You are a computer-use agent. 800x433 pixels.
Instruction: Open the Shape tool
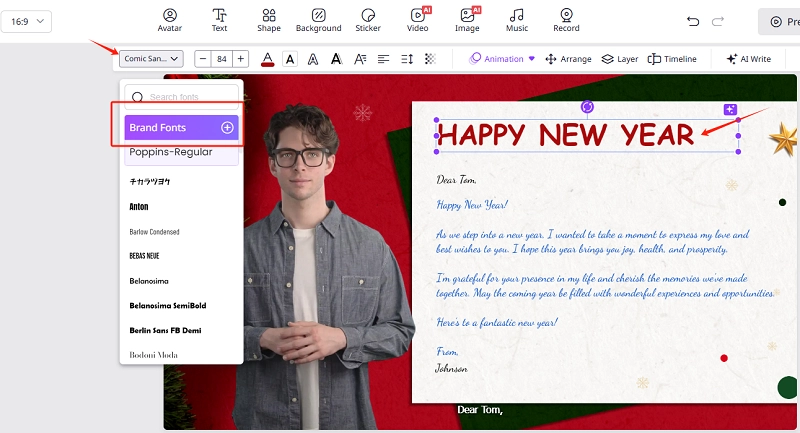tap(268, 20)
